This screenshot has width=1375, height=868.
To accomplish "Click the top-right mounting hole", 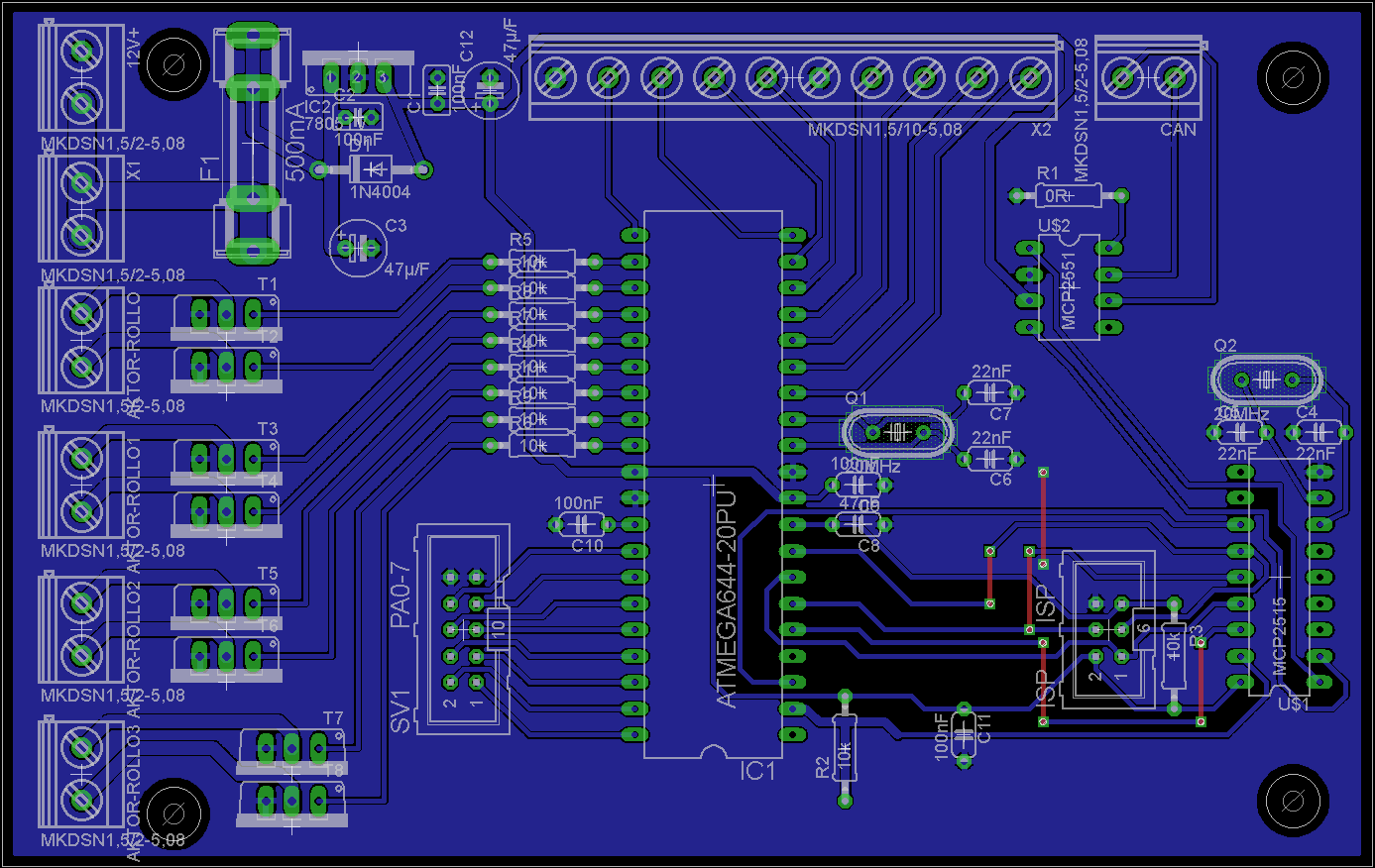I will coord(1292,77).
